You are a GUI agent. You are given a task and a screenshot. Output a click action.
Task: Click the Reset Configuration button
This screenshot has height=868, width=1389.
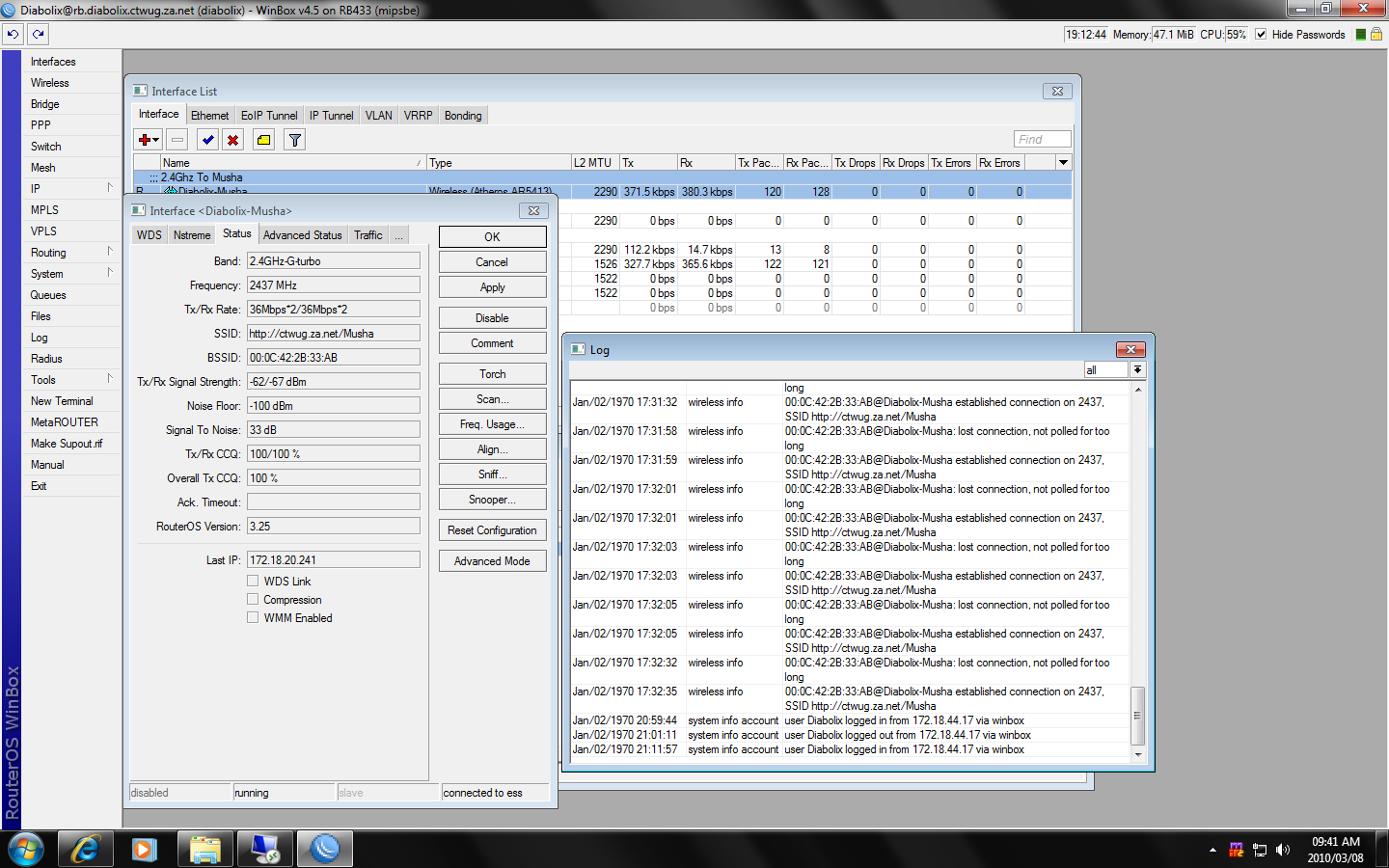coord(492,530)
